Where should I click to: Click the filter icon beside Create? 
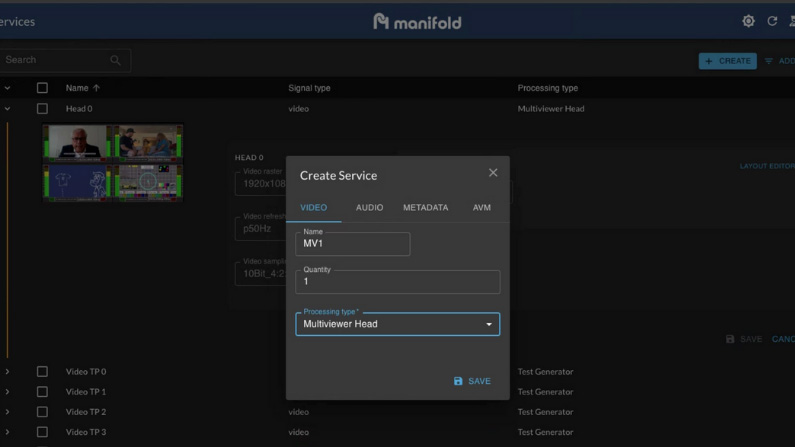[769, 61]
